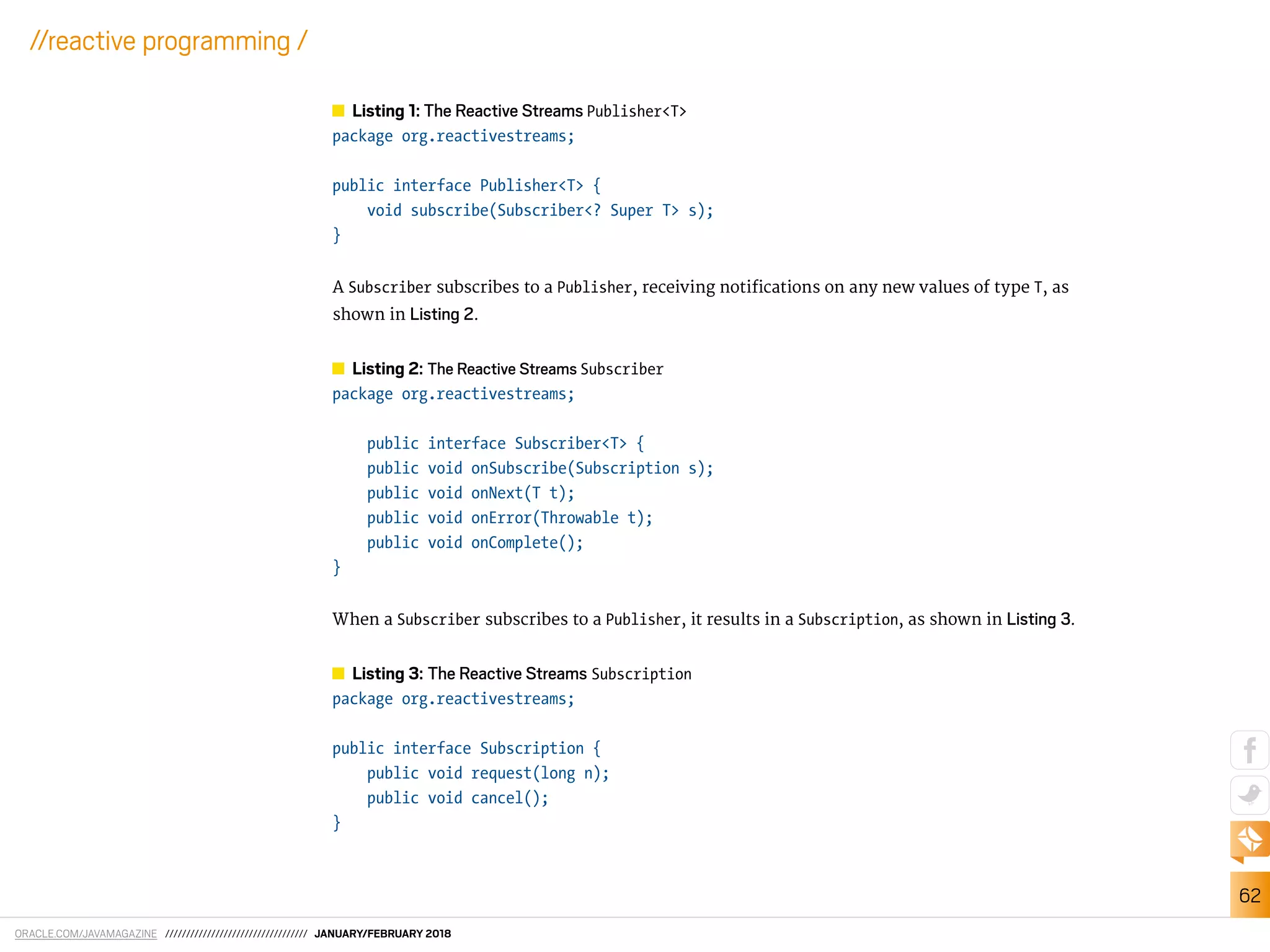
Task: Click the page number 62 box
Action: (1250, 895)
